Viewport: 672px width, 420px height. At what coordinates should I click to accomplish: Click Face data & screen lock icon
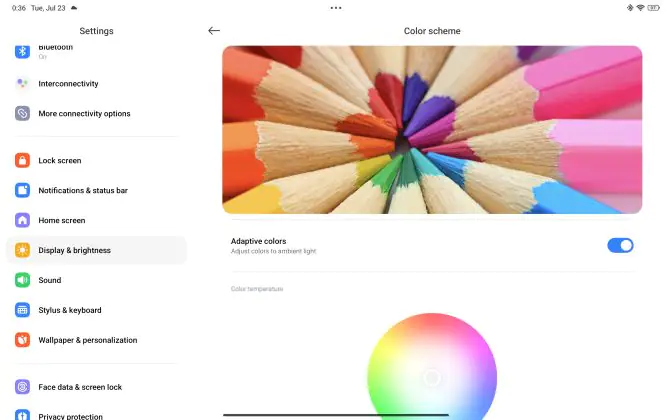point(22,387)
